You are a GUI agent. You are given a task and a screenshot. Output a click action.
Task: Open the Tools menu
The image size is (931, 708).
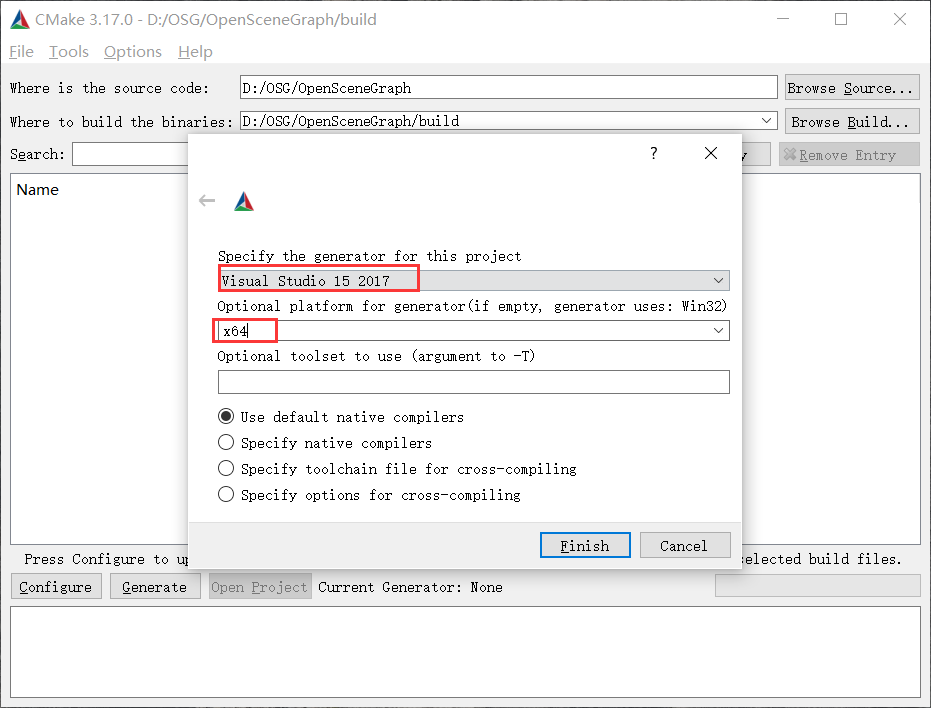coord(68,51)
